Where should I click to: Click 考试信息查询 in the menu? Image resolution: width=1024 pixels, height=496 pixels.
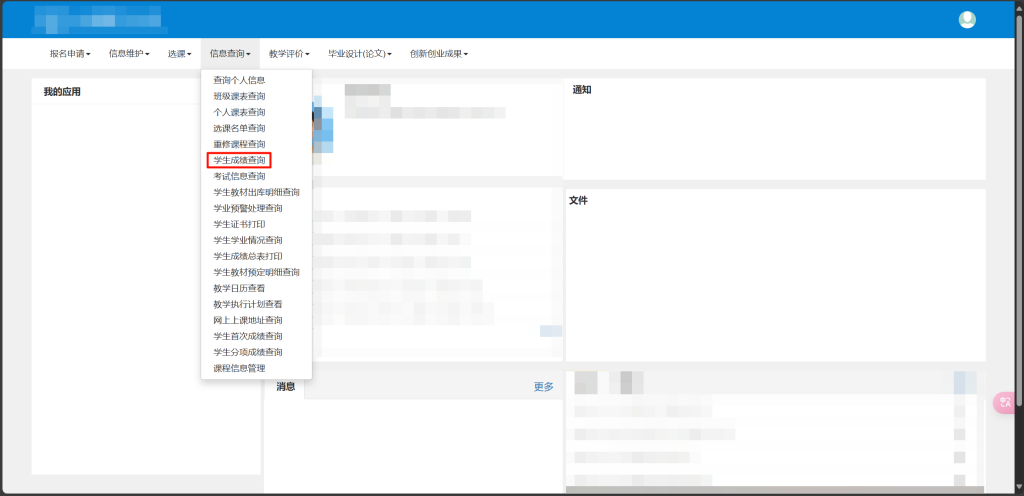239,176
